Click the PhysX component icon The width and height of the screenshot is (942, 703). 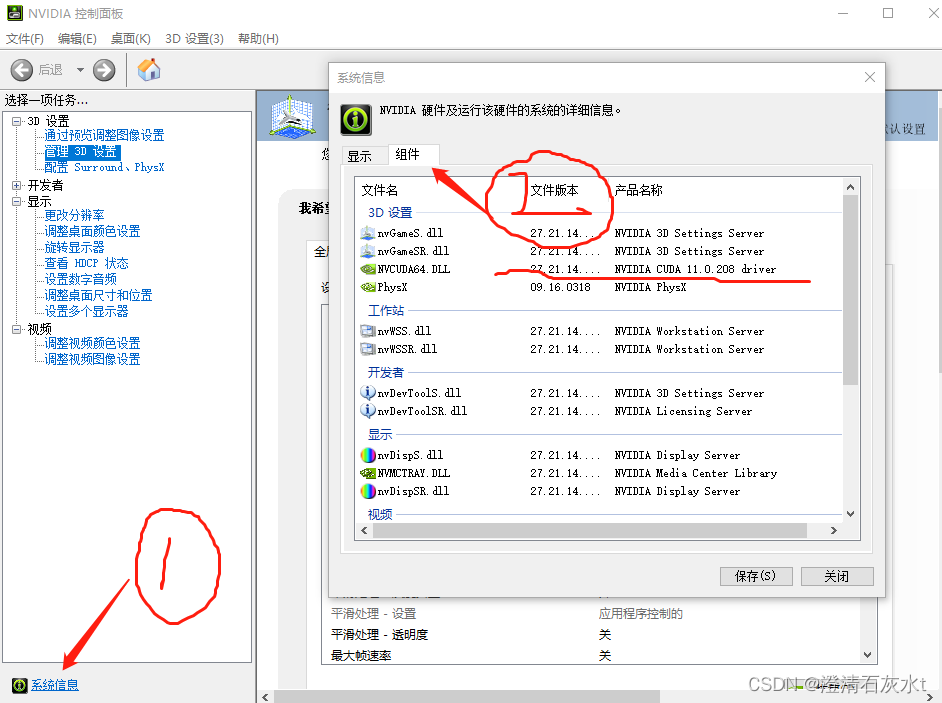(x=367, y=287)
